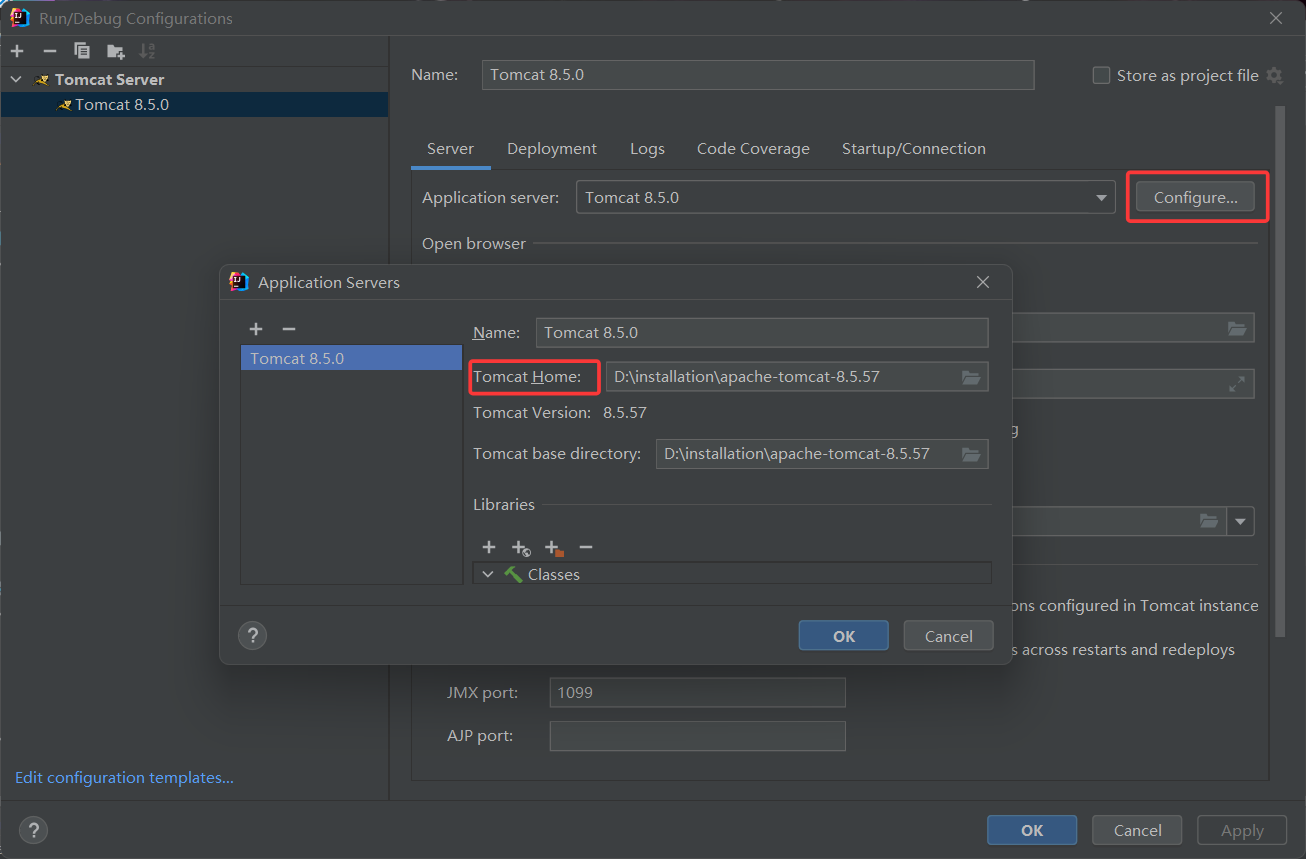Confirm the Application Servers dialog with OK
Image resolution: width=1306 pixels, height=859 pixels.
click(844, 636)
